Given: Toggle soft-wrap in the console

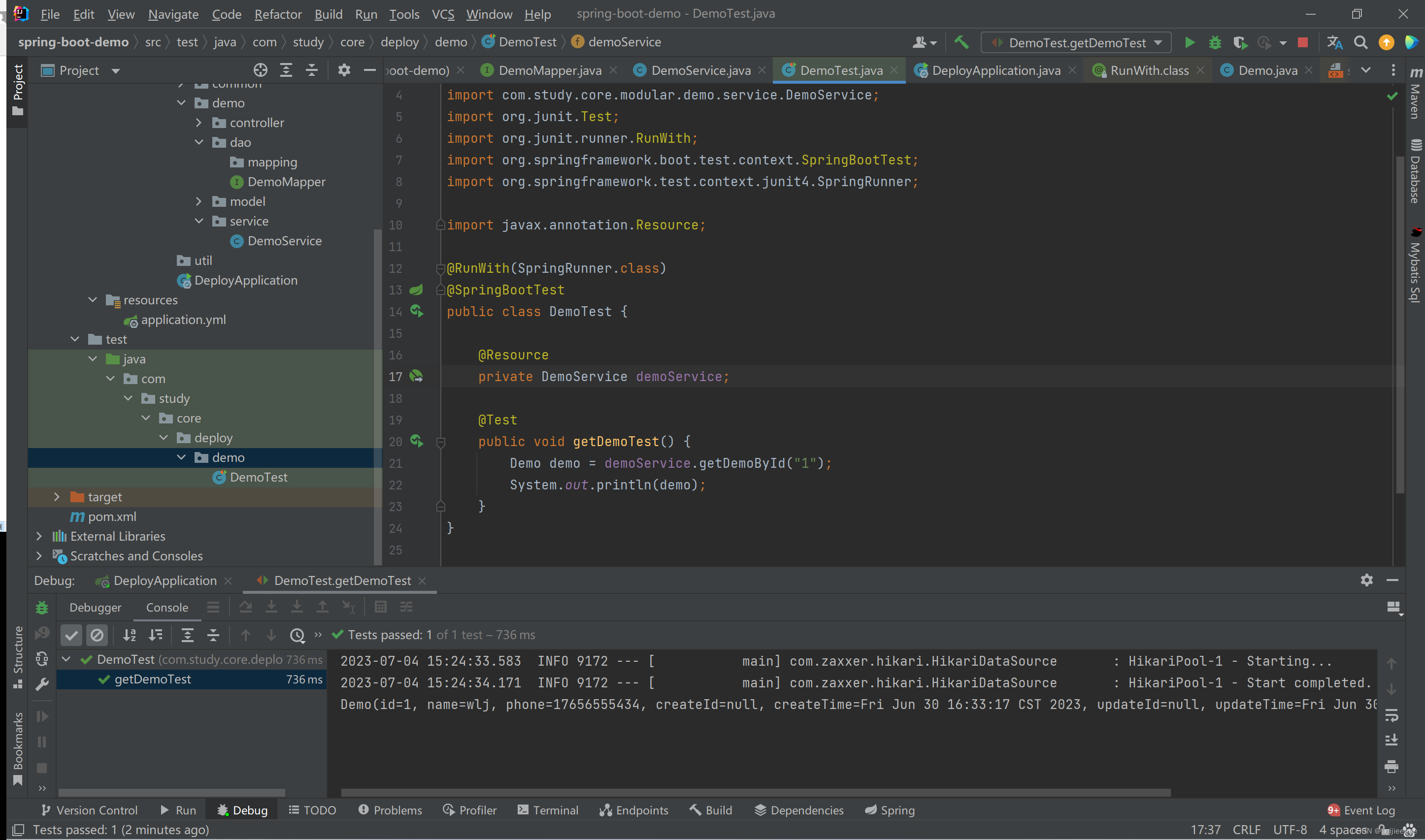Looking at the screenshot, I should tap(1392, 715).
